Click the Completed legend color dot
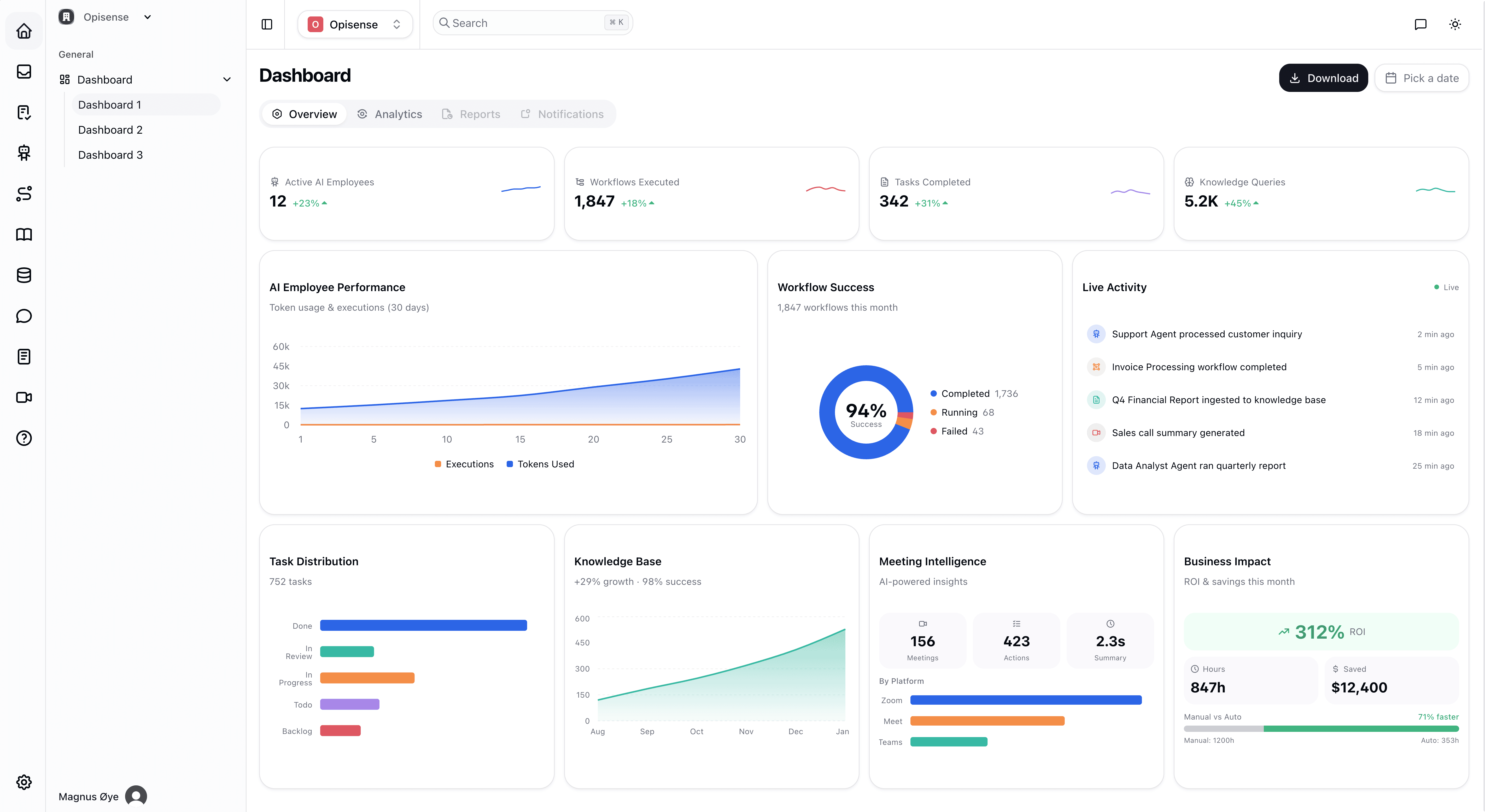This screenshot has width=1485, height=812. click(x=933, y=394)
